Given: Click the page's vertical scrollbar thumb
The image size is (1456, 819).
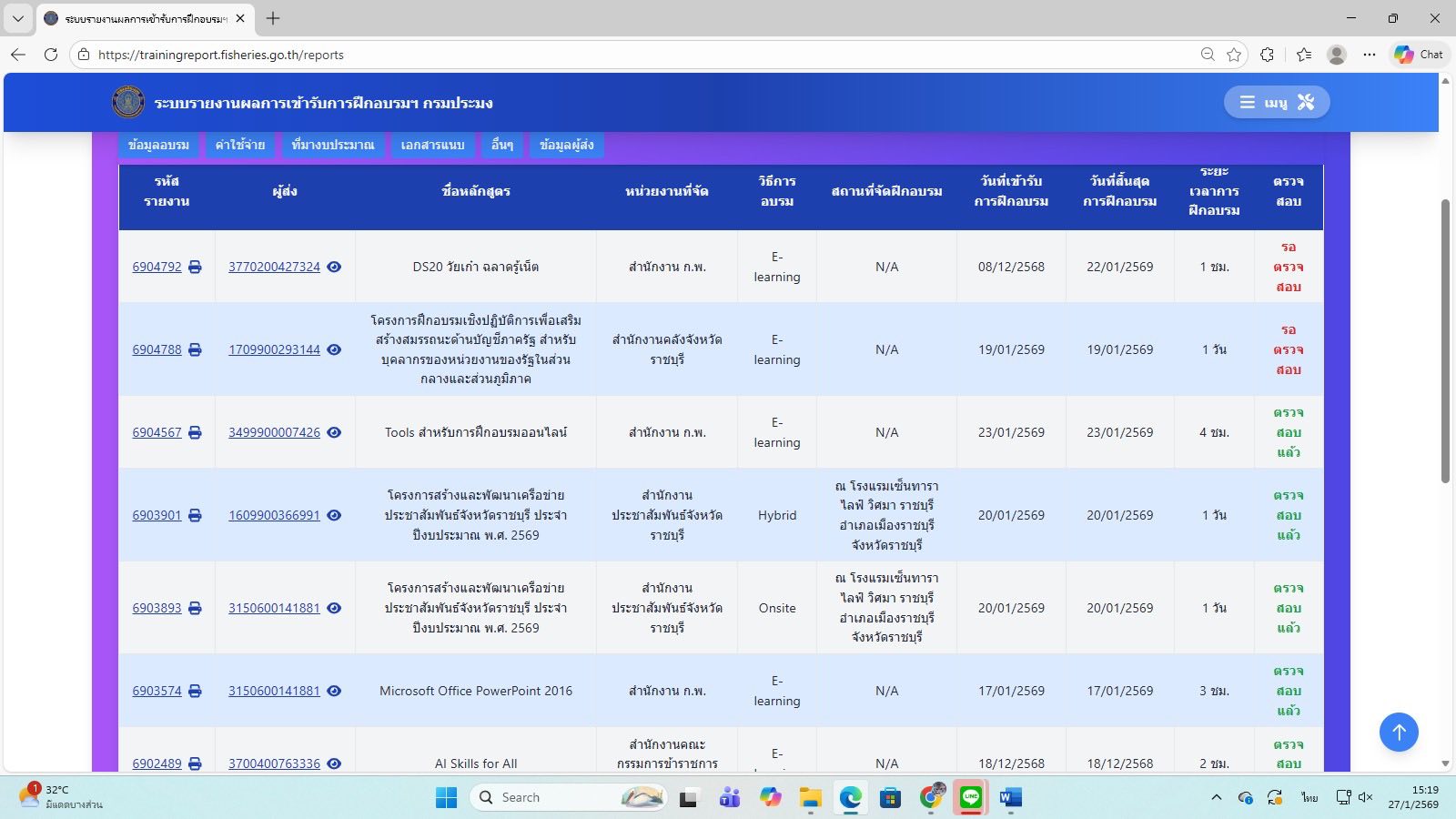Looking at the screenshot, I should coord(1445,341).
